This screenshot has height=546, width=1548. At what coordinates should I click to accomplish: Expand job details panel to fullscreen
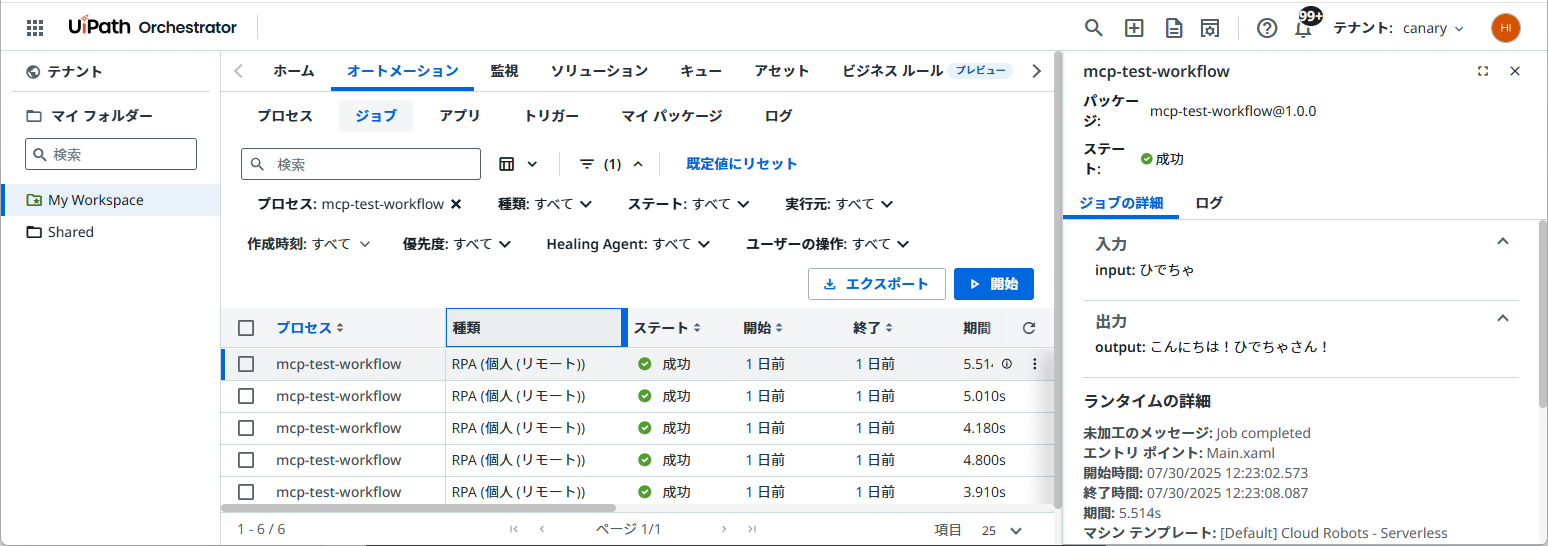[x=1483, y=72]
